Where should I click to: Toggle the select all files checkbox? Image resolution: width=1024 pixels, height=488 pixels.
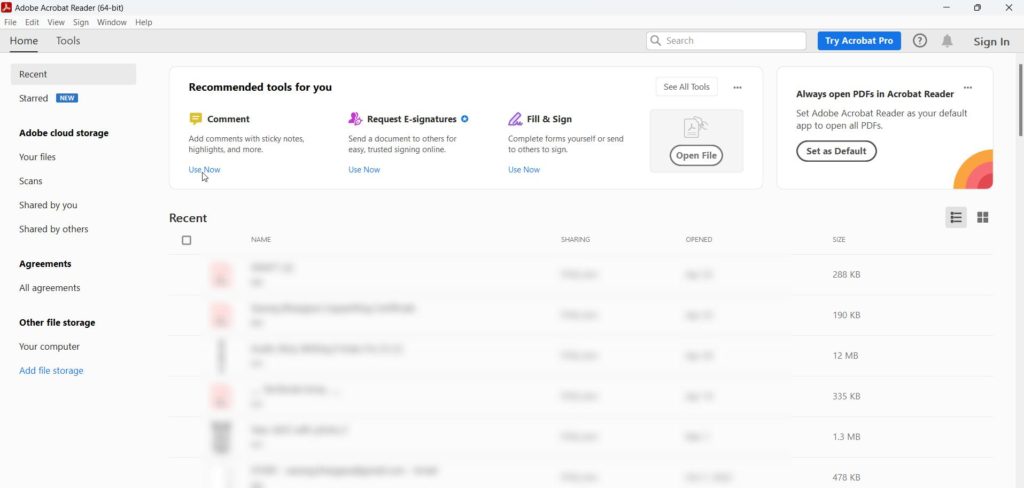(186, 240)
